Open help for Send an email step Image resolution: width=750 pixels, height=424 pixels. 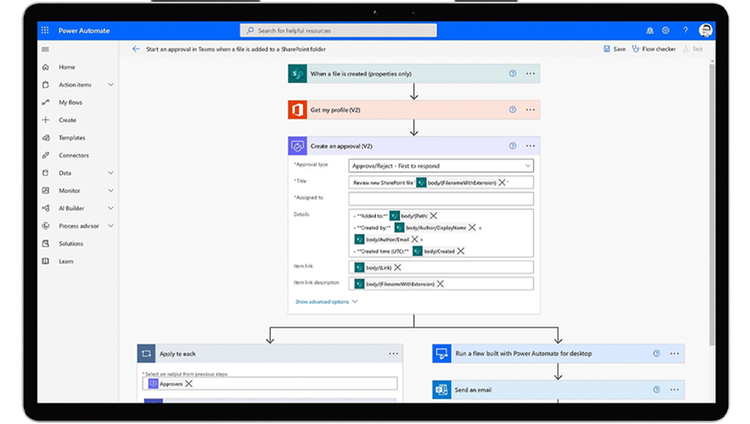pos(656,390)
